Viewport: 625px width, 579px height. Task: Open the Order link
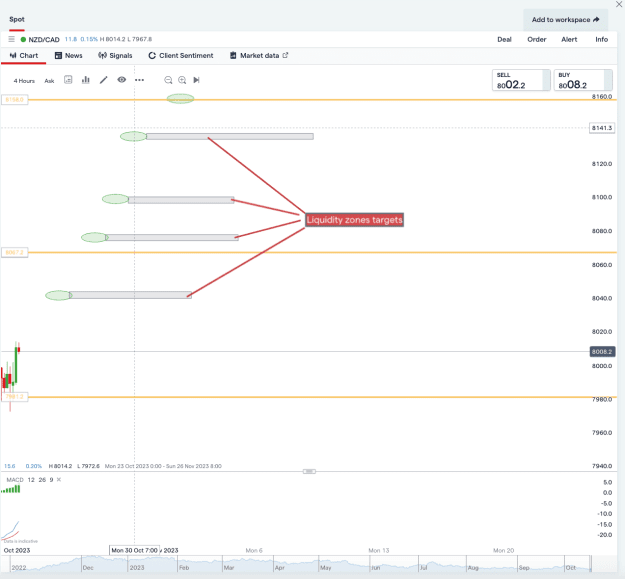tap(537, 39)
